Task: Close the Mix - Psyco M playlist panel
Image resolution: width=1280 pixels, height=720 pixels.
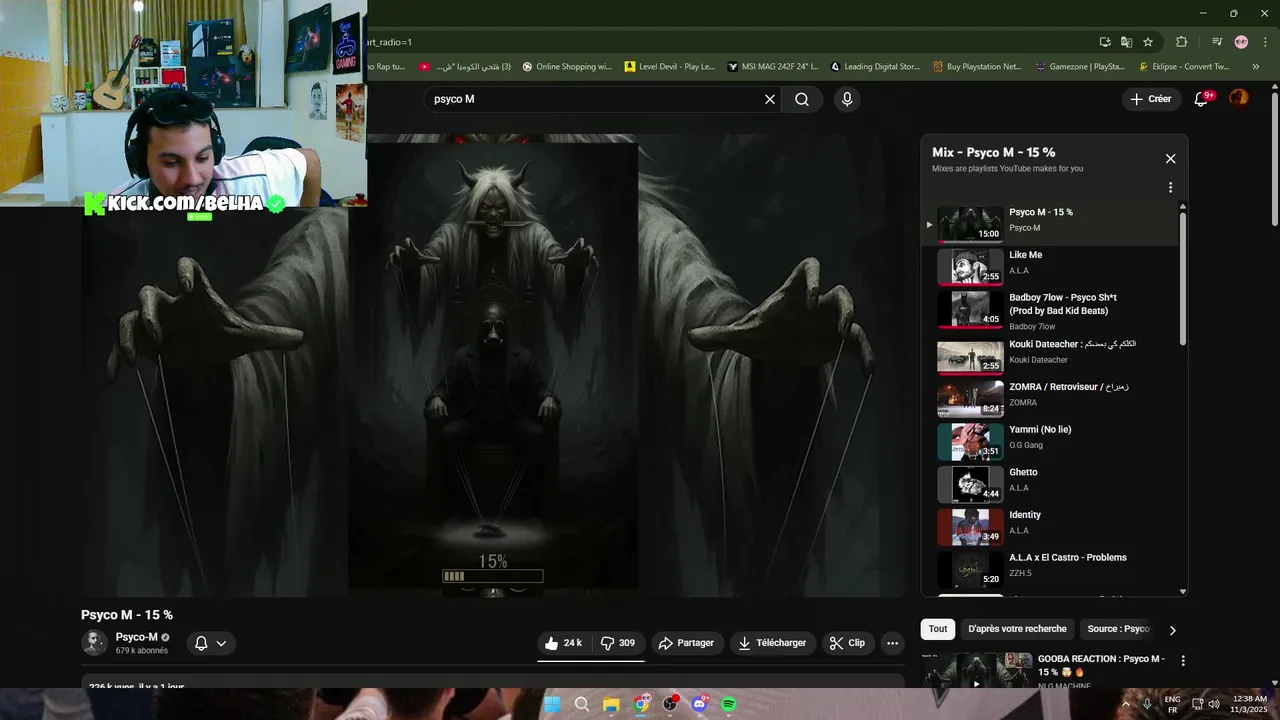Action: [x=1170, y=158]
